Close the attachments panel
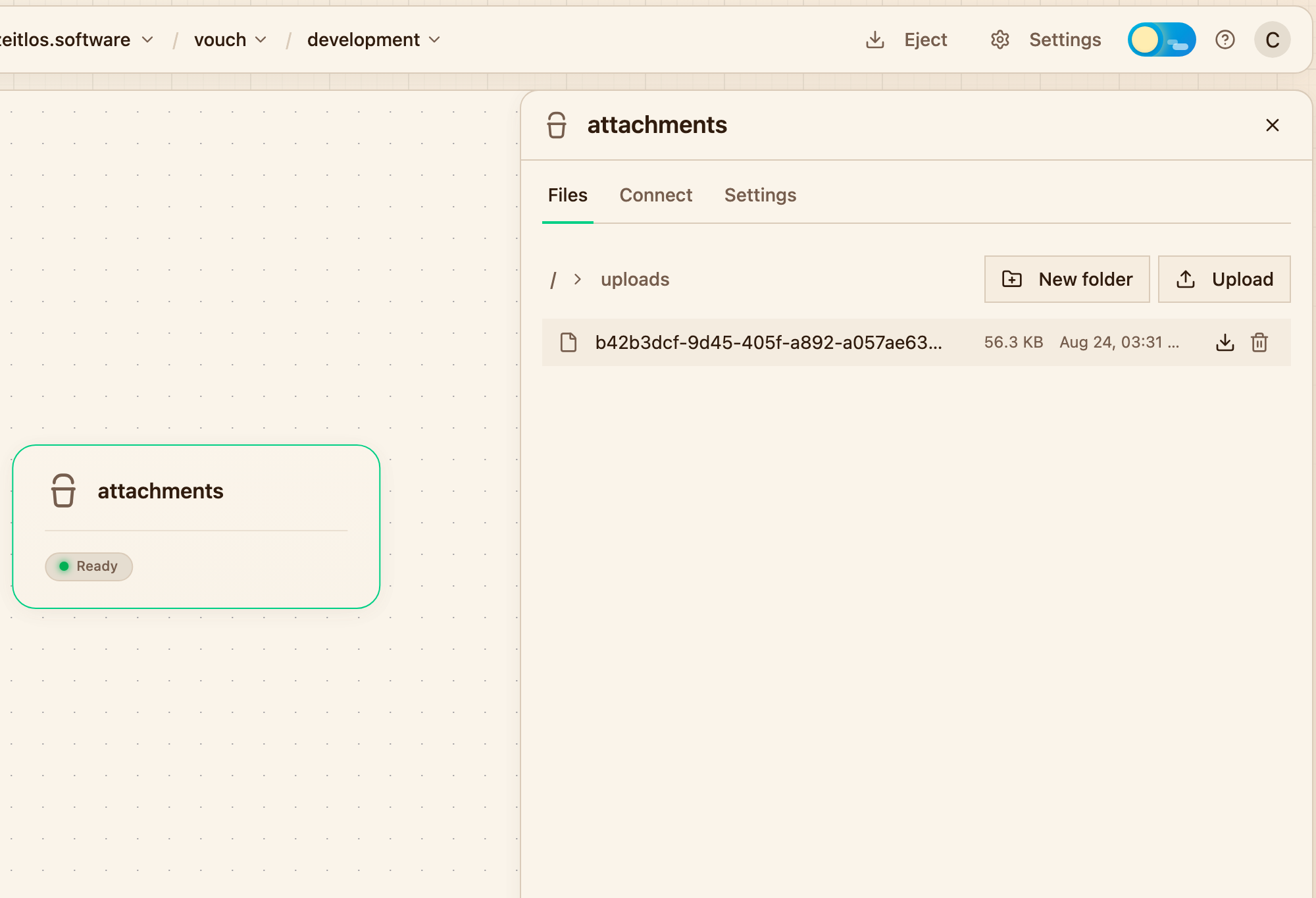 [1272, 125]
